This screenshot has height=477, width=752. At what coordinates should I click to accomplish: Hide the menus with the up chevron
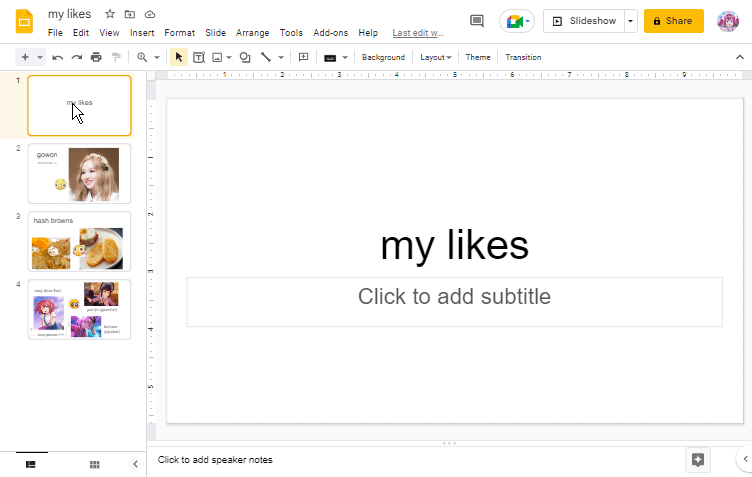click(x=740, y=57)
